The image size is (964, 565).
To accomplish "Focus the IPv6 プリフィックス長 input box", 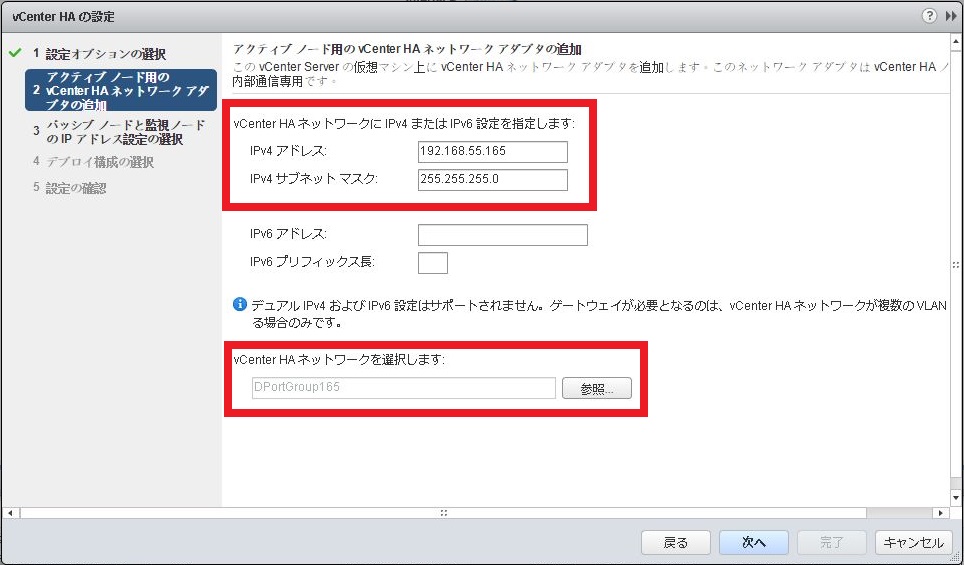I will point(433,263).
